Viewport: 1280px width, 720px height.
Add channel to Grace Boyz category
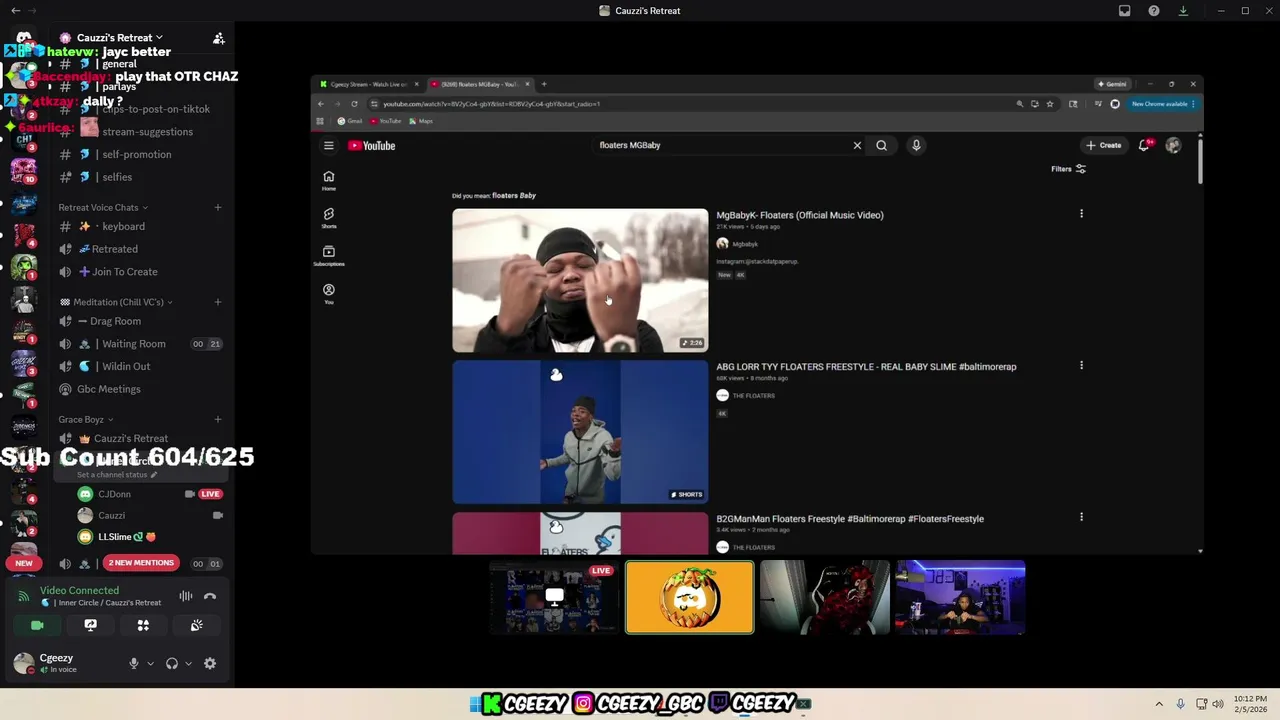point(218,420)
